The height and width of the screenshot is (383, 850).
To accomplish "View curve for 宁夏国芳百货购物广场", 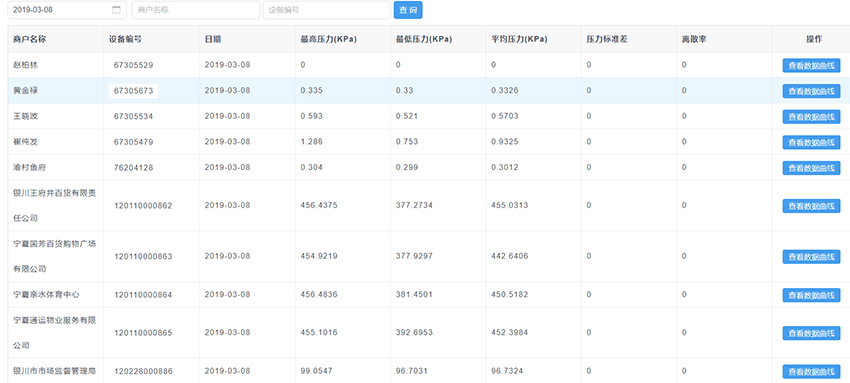I will 811,257.
